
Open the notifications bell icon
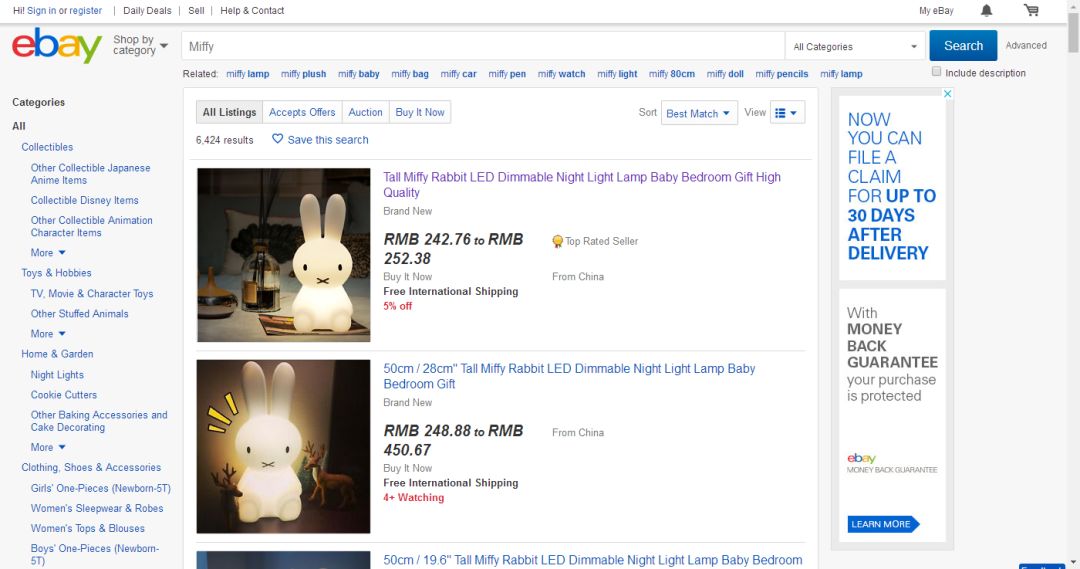[x=986, y=10]
